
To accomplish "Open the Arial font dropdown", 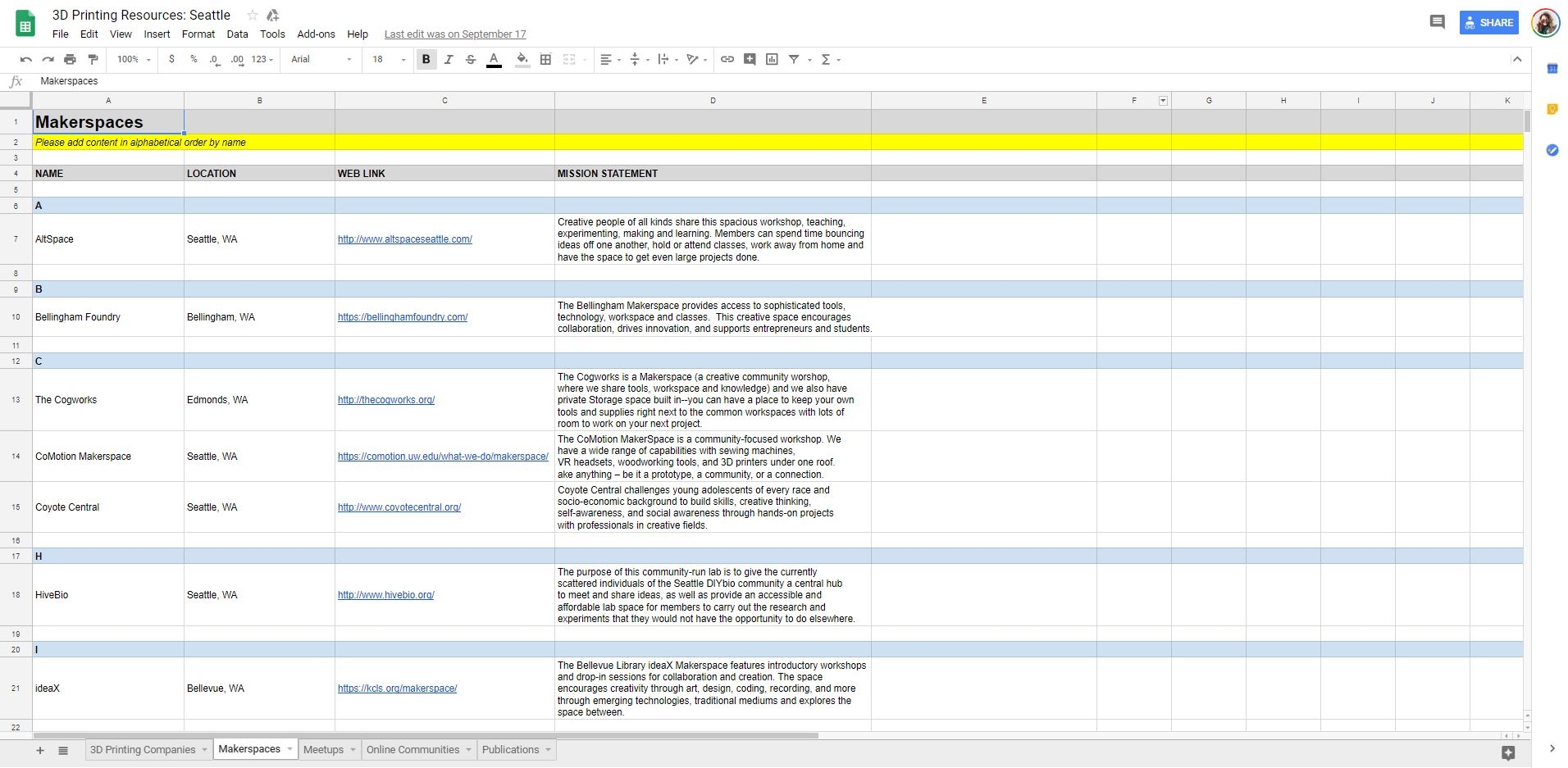I will coord(321,59).
